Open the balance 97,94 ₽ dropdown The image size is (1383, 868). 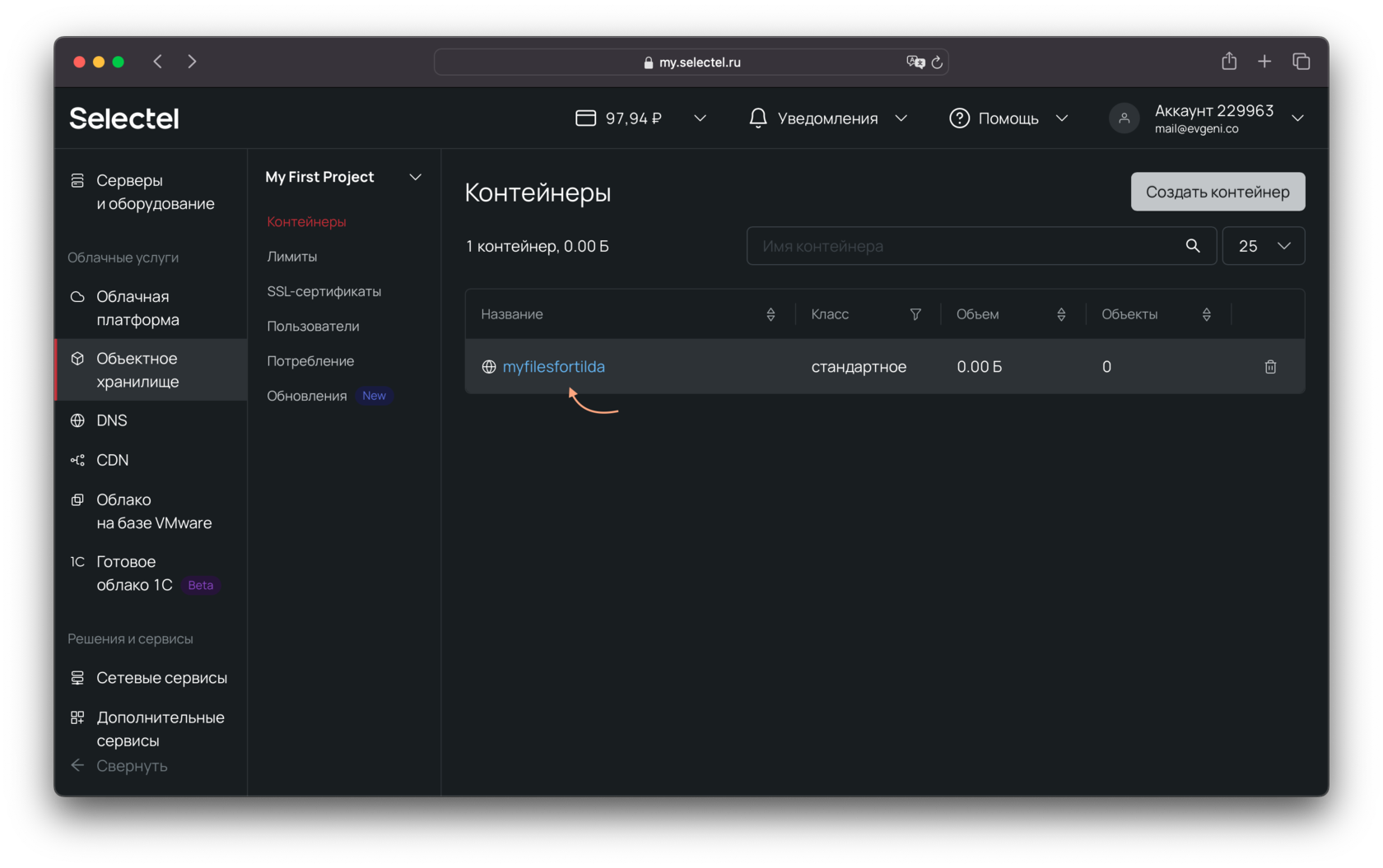(700, 118)
